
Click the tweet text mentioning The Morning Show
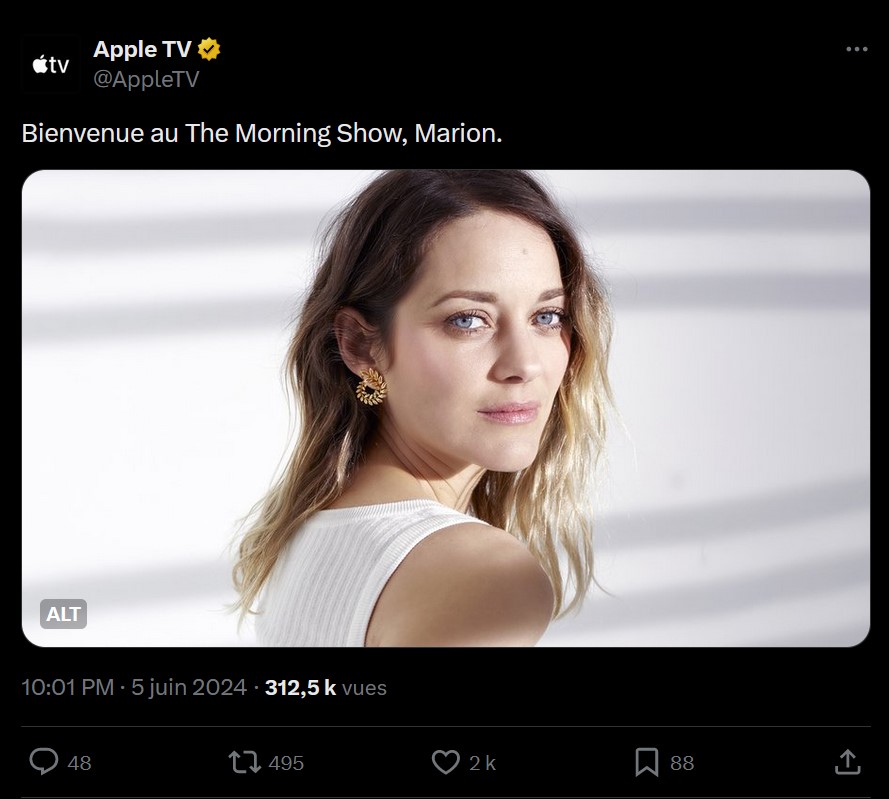point(261,133)
